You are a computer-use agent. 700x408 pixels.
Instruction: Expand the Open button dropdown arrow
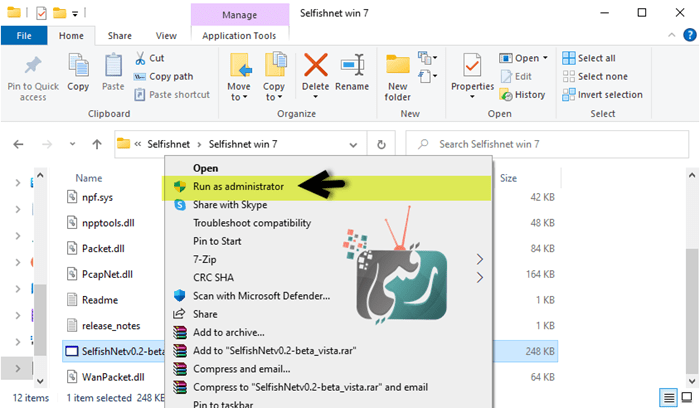pyautogui.click(x=545, y=58)
